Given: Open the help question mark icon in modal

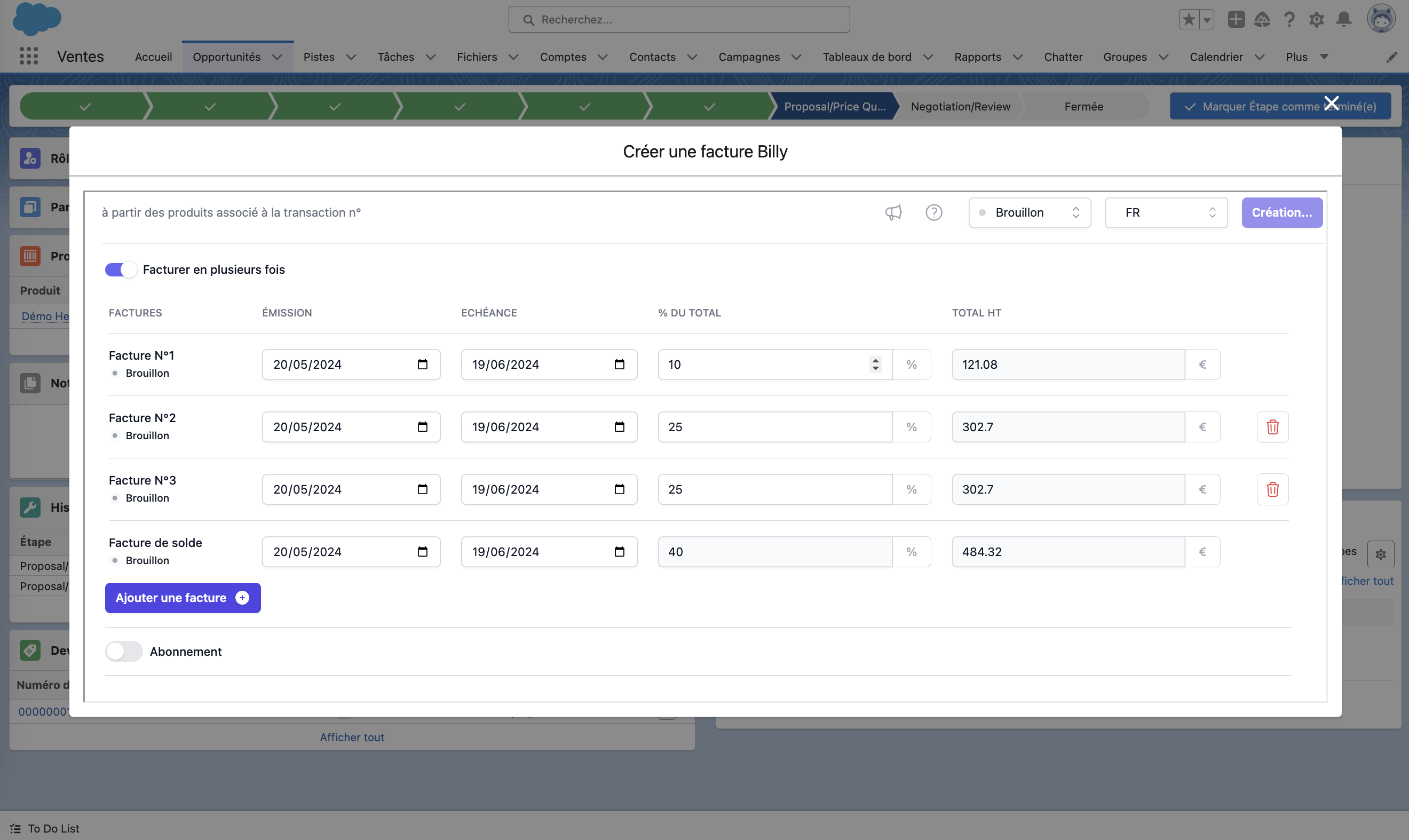Looking at the screenshot, I should tap(933, 212).
